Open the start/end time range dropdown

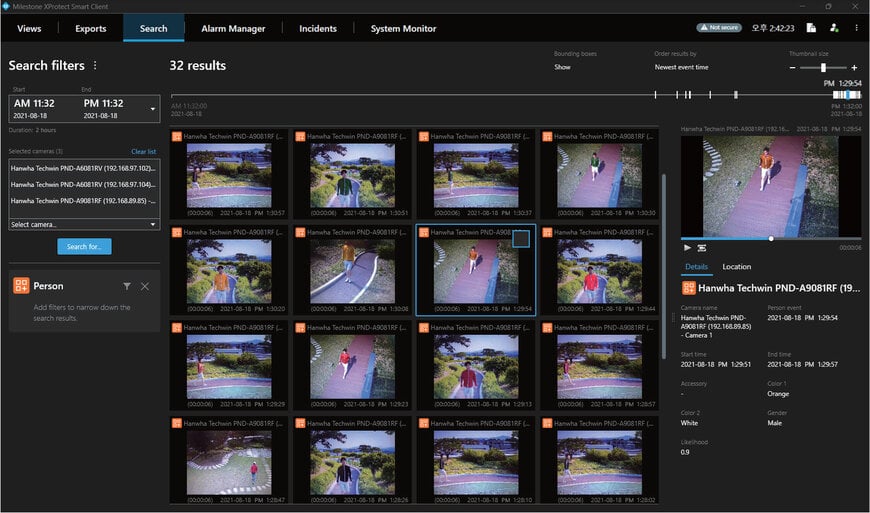[x=153, y=109]
